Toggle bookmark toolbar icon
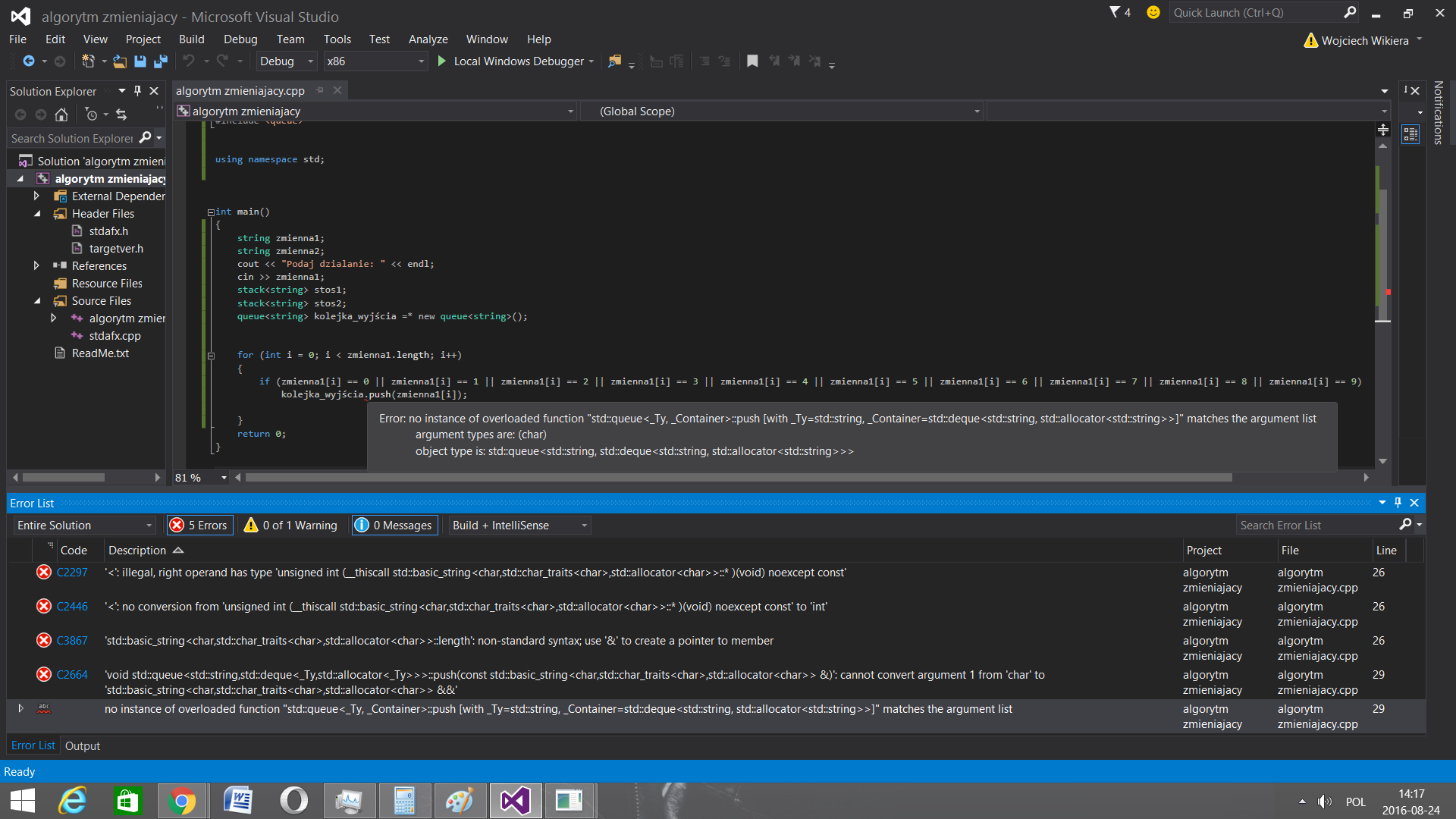1456x819 pixels. 752,61
